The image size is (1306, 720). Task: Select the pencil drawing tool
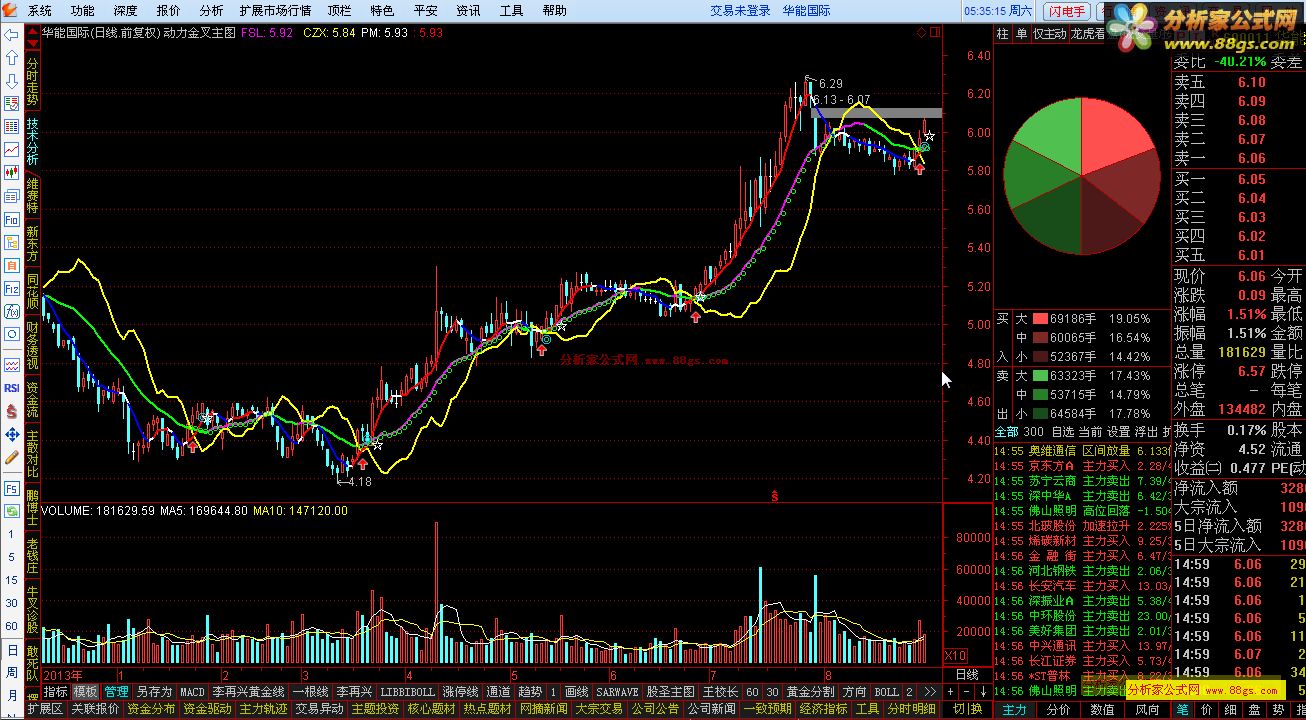[x=11, y=457]
